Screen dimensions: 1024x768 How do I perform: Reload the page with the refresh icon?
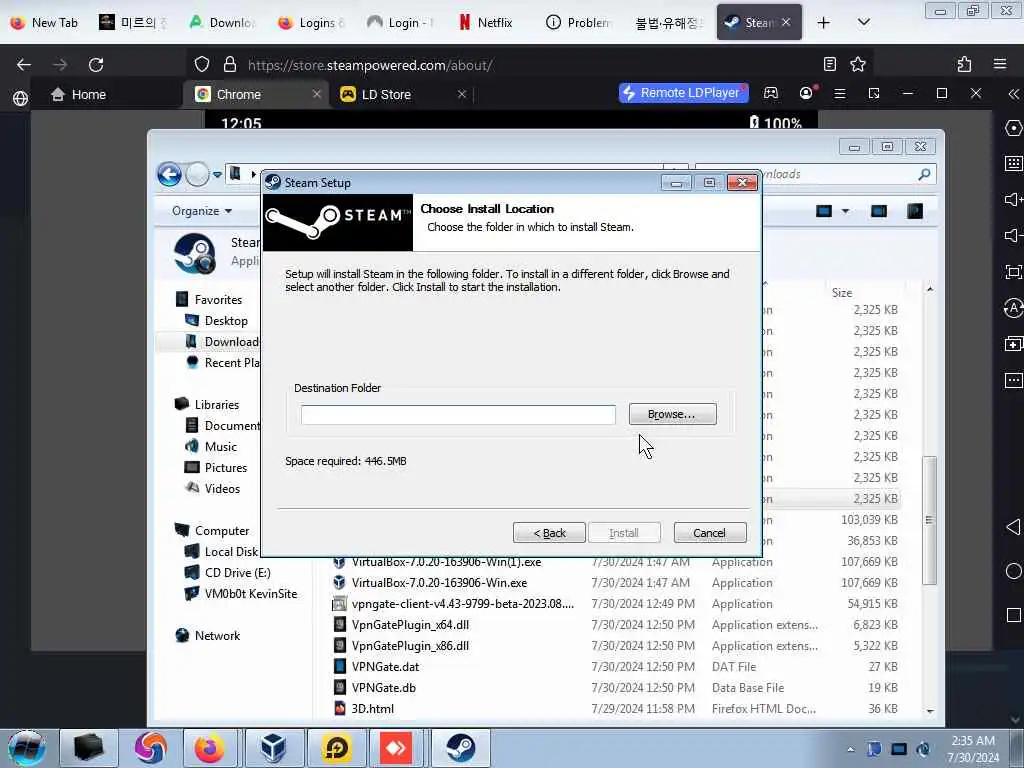(96, 65)
